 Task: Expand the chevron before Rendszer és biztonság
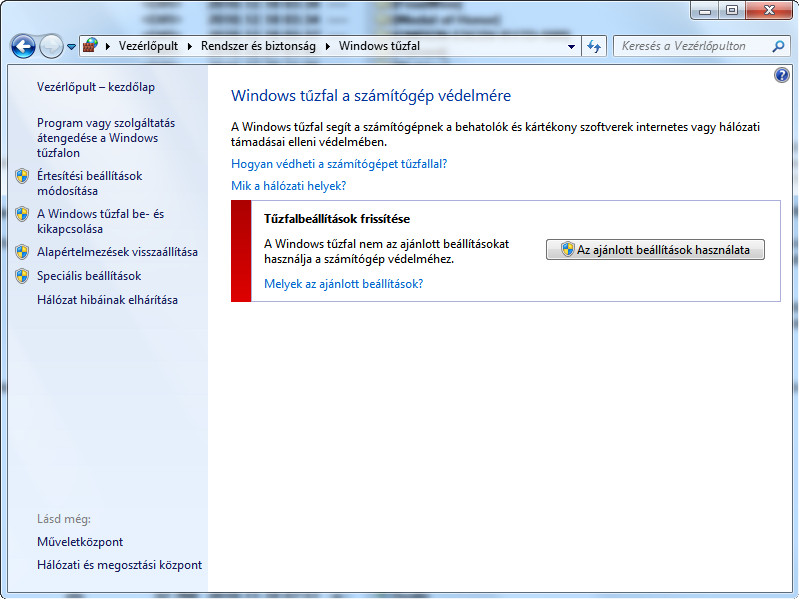[190, 46]
